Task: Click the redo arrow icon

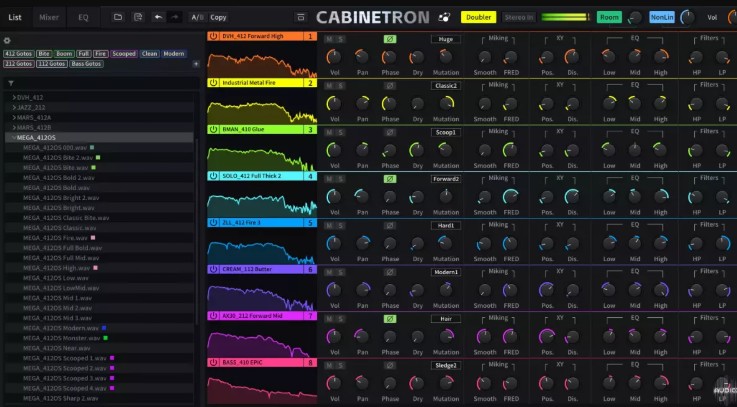Action: tap(174, 17)
